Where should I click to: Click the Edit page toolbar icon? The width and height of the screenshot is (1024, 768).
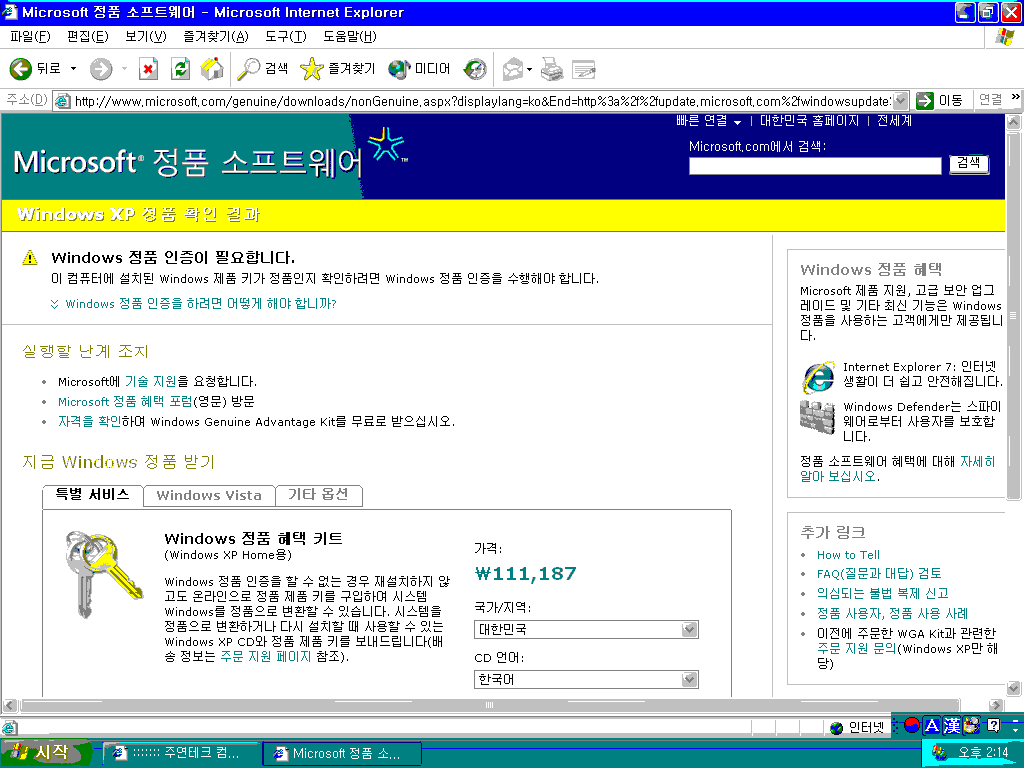click(x=583, y=69)
